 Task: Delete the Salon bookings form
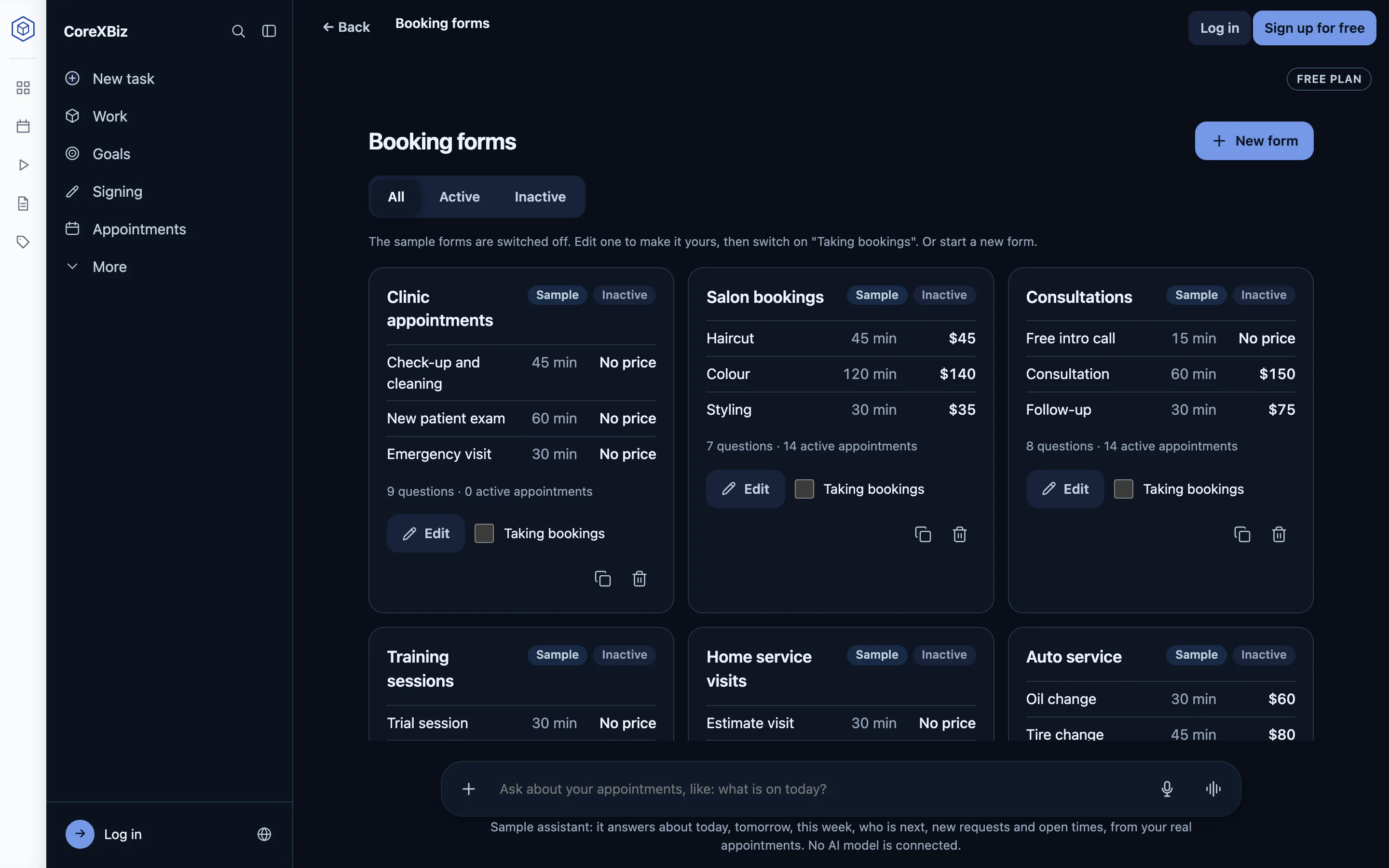[x=960, y=534]
